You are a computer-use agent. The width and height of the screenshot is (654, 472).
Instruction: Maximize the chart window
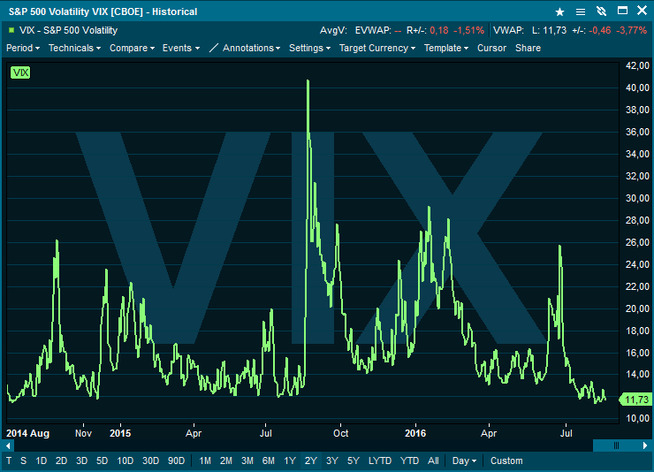pos(622,10)
